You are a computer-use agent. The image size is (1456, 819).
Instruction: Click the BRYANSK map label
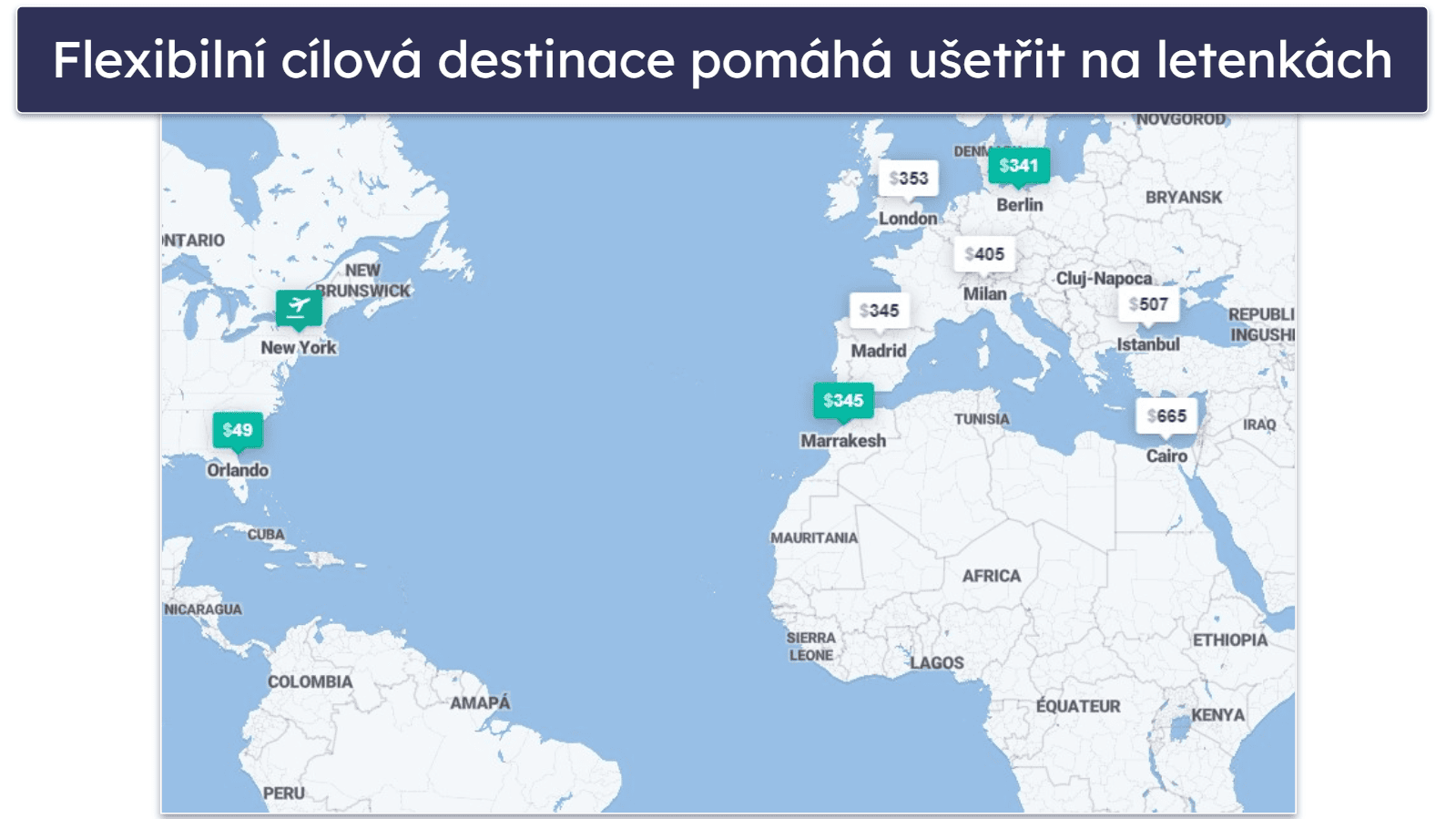click(x=1184, y=198)
